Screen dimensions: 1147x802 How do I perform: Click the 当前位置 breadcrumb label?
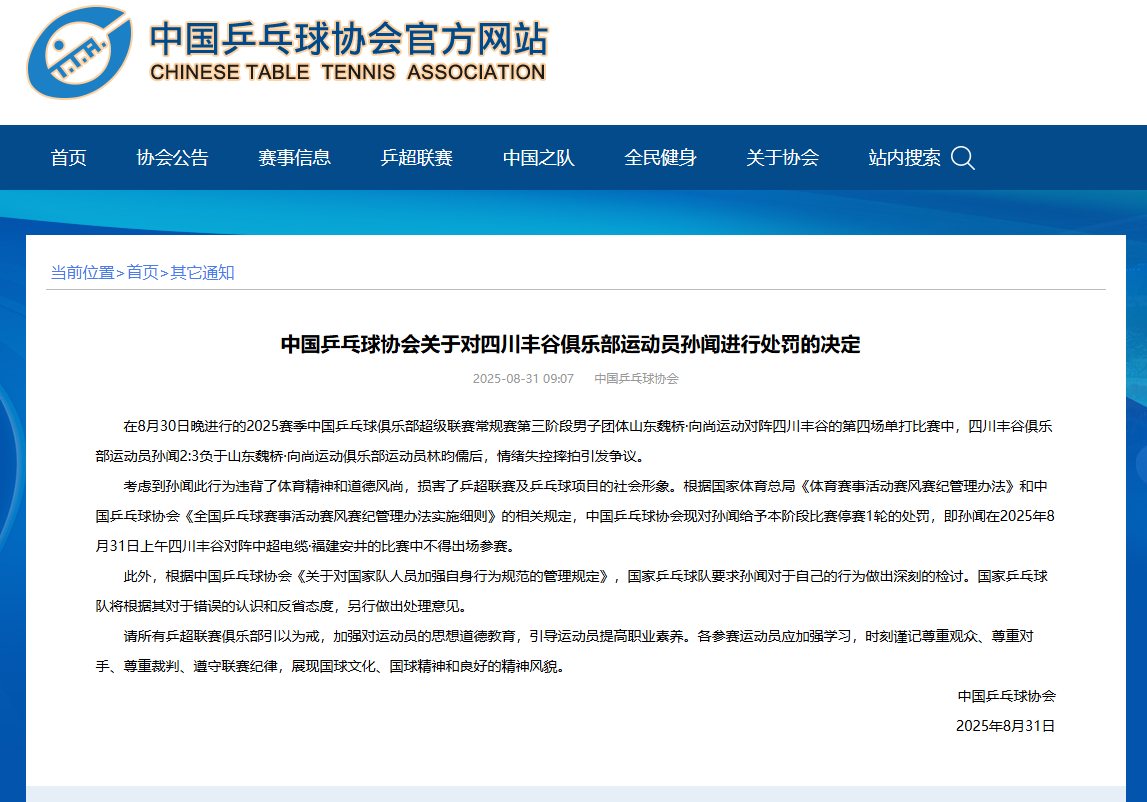[x=83, y=273]
